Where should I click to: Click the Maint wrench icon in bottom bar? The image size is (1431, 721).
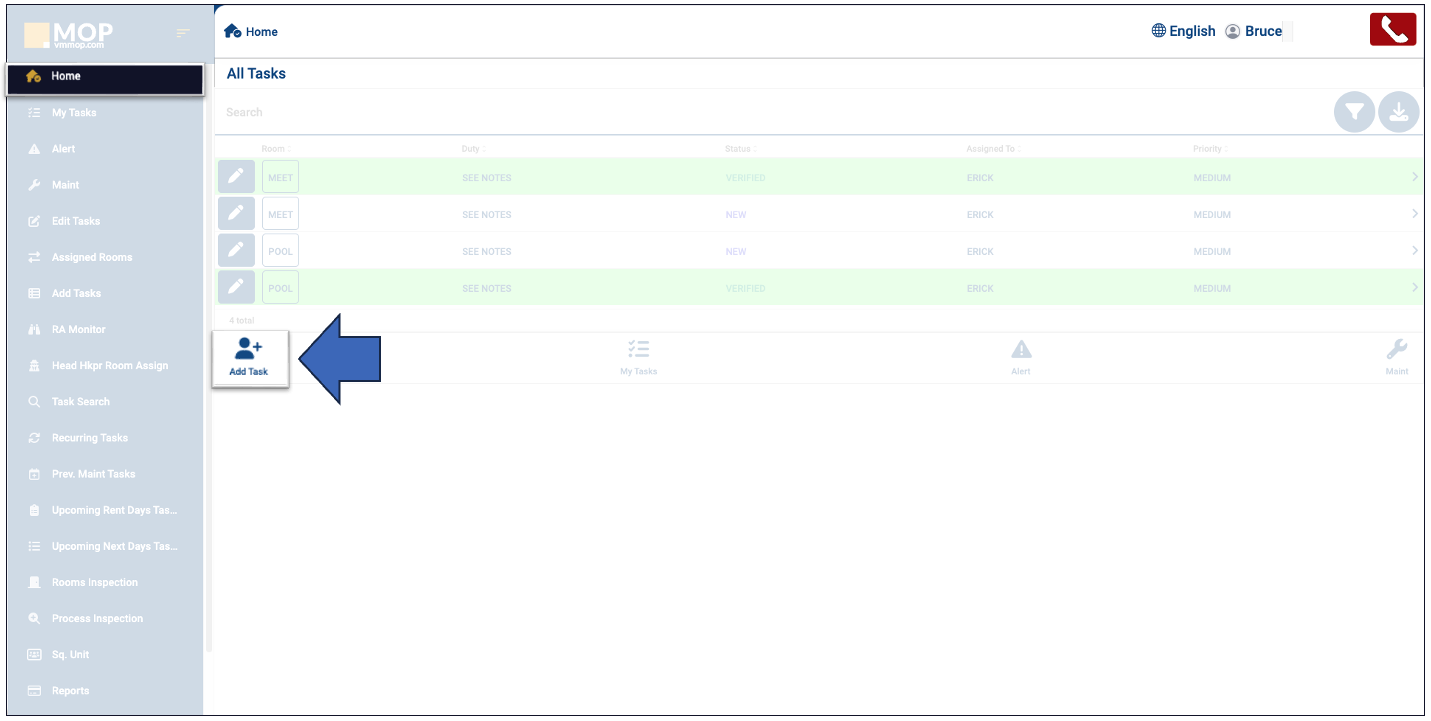[1396, 350]
